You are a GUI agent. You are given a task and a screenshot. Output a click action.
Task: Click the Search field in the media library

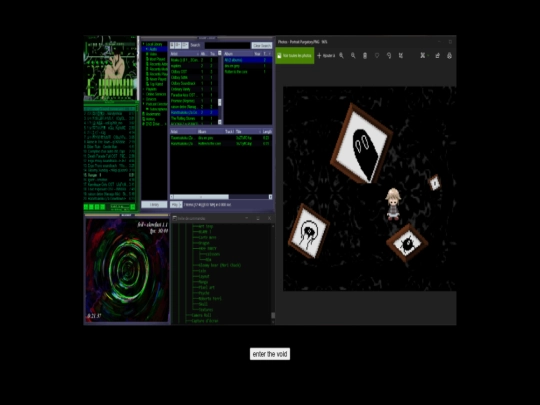coord(227,45)
